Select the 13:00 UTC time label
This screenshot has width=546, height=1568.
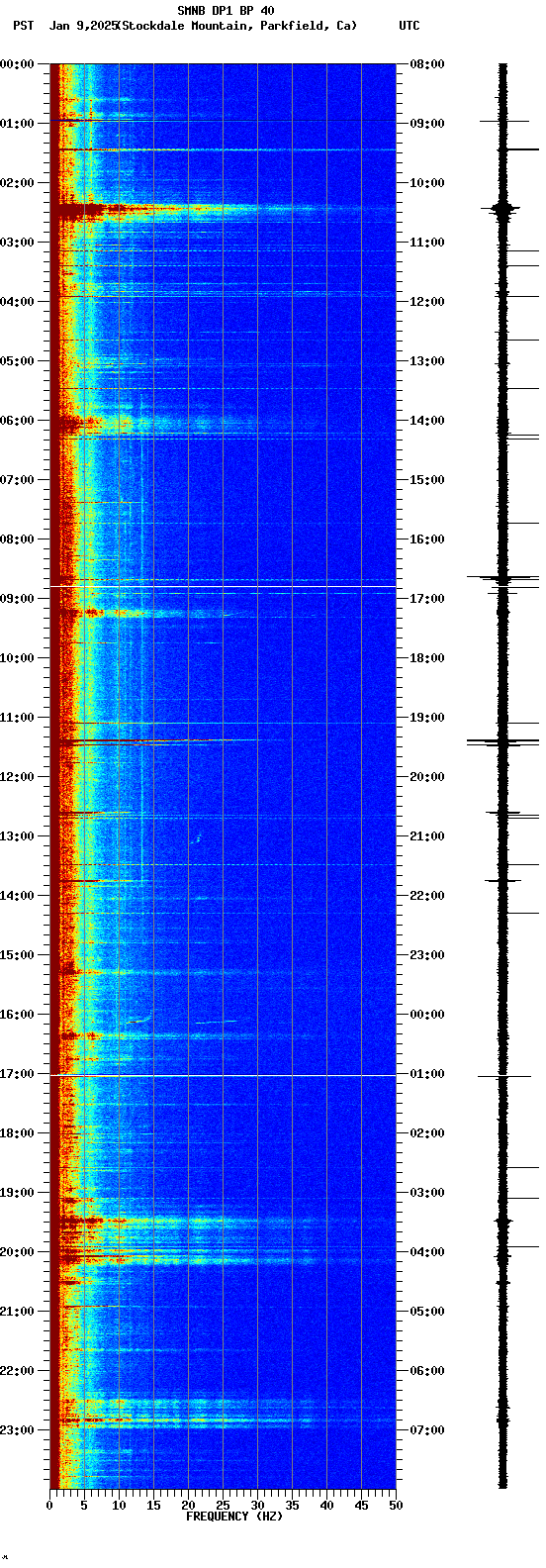click(427, 361)
